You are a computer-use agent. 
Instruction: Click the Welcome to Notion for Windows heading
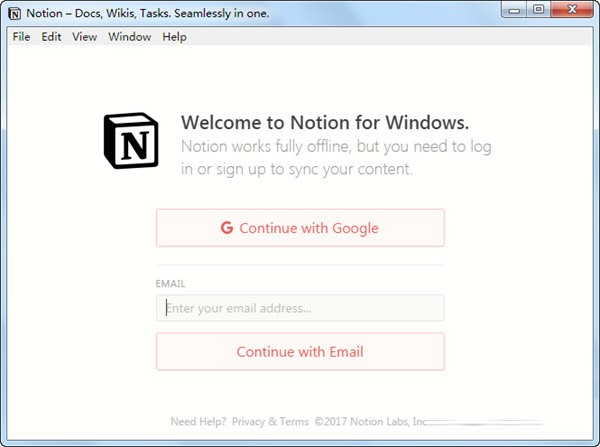tap(325, 123)
